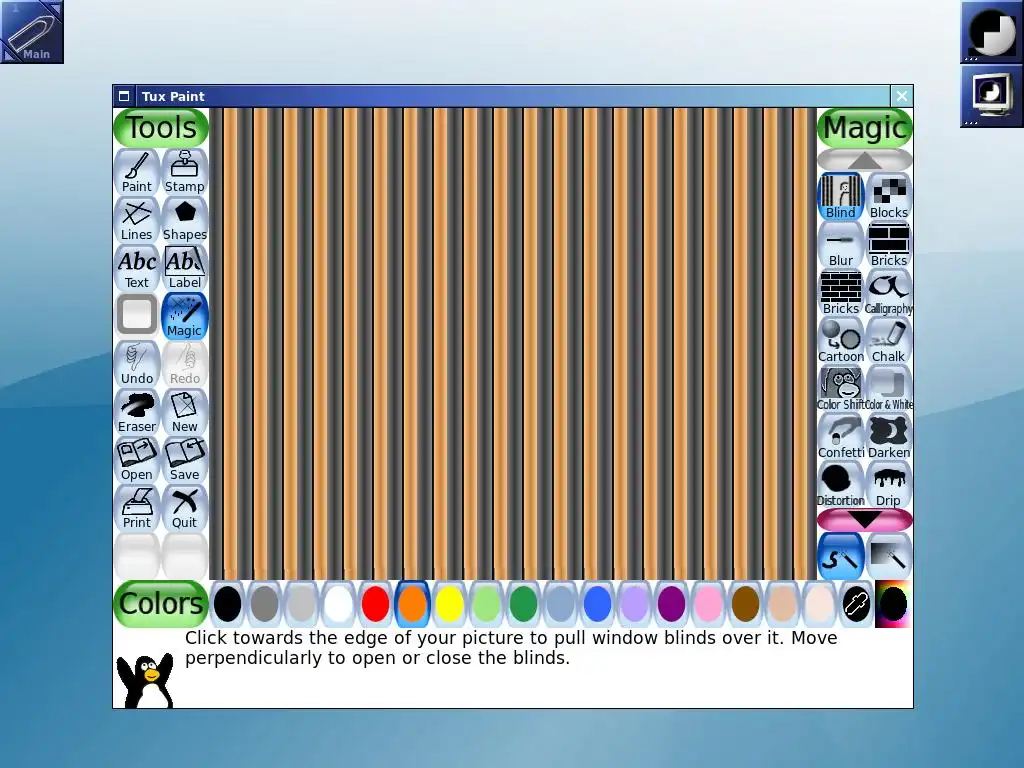This screenshot has height=768, width=1024.
Task: Select the Paint brush tool
Action: 136,172
